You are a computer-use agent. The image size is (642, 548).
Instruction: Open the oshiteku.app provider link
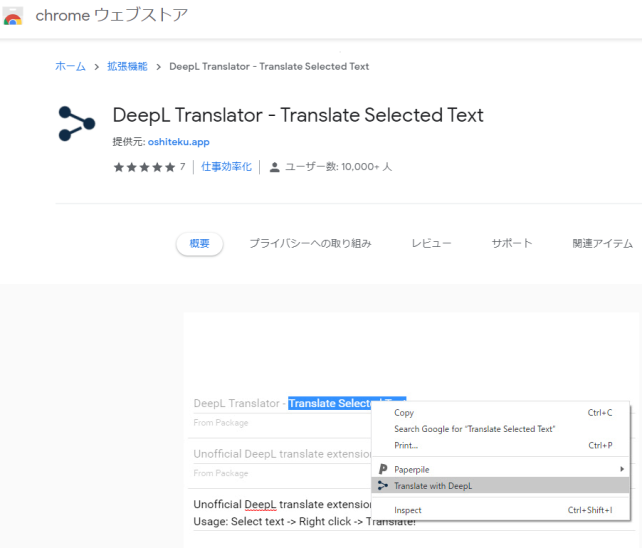pyautogui.click(x=179, y=142)
